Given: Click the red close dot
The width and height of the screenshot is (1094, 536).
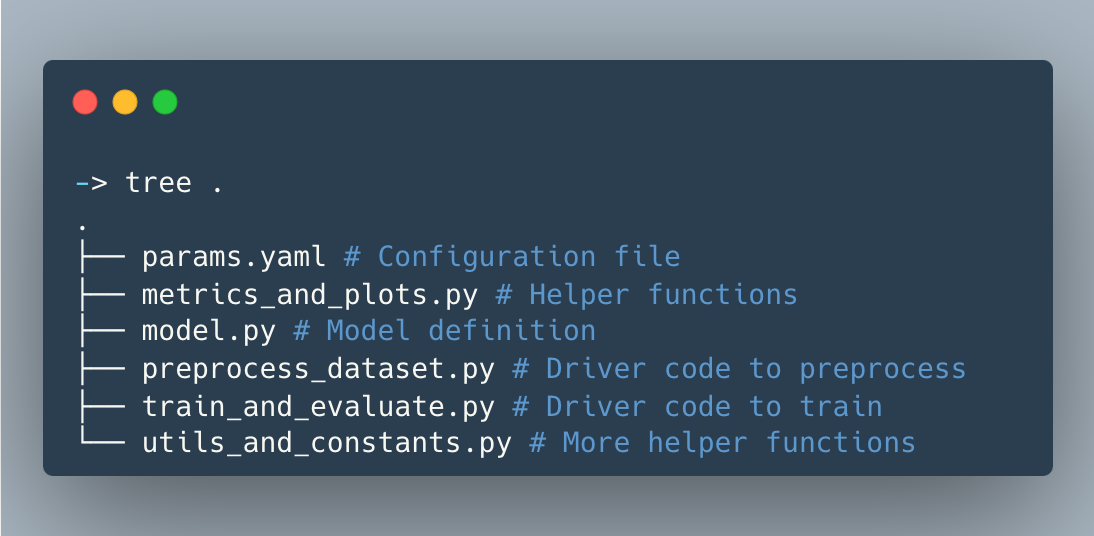Looking at the screenshot, I should [85, 102].
